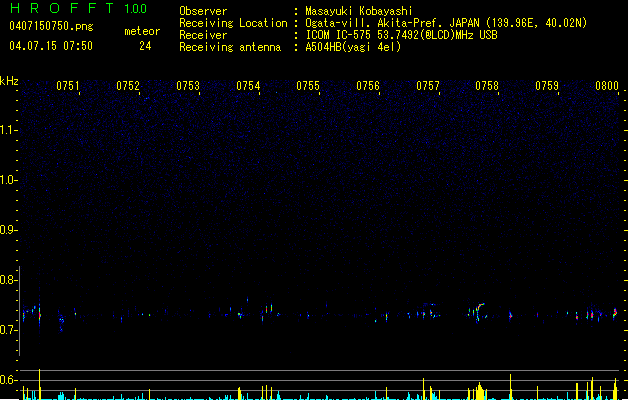Click the 0752 time marker
The width and height of the screenshot is (629, 400).
128,86
